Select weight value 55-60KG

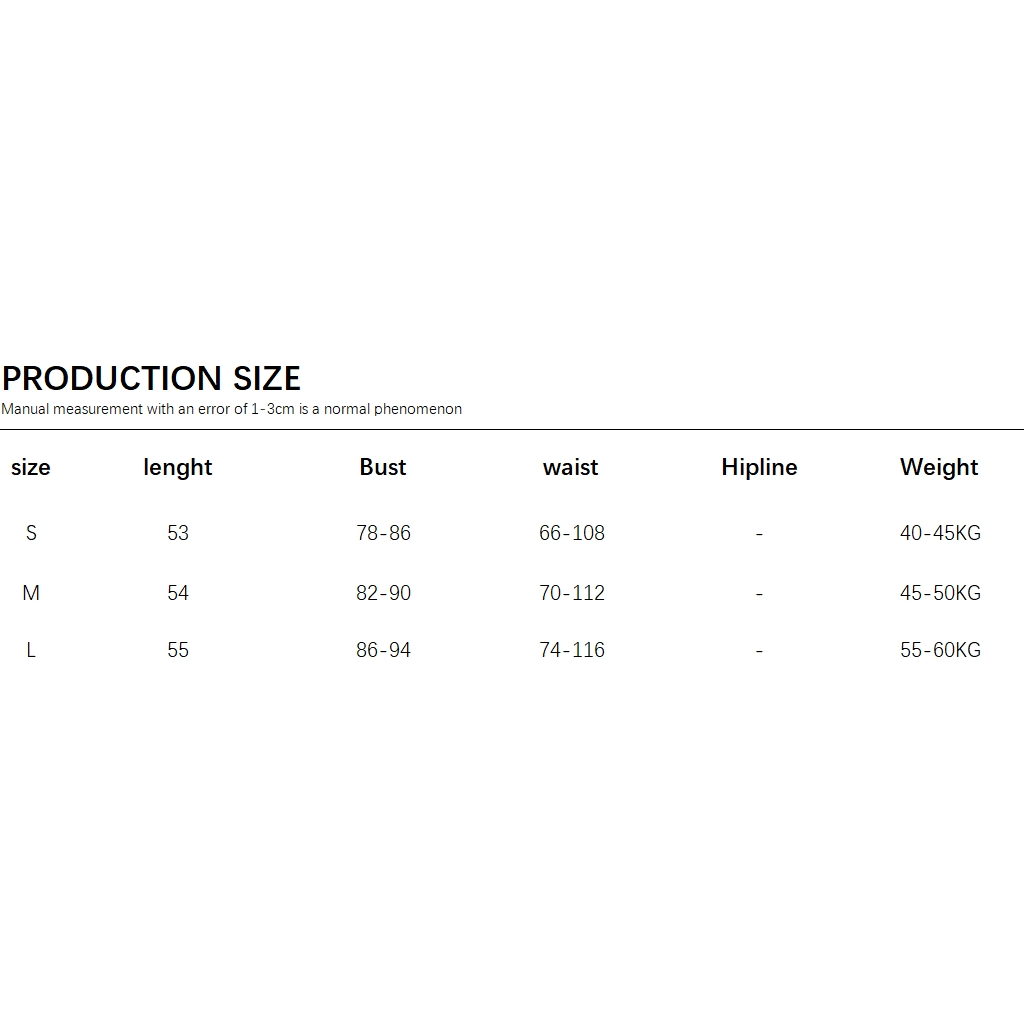(940, 650)
